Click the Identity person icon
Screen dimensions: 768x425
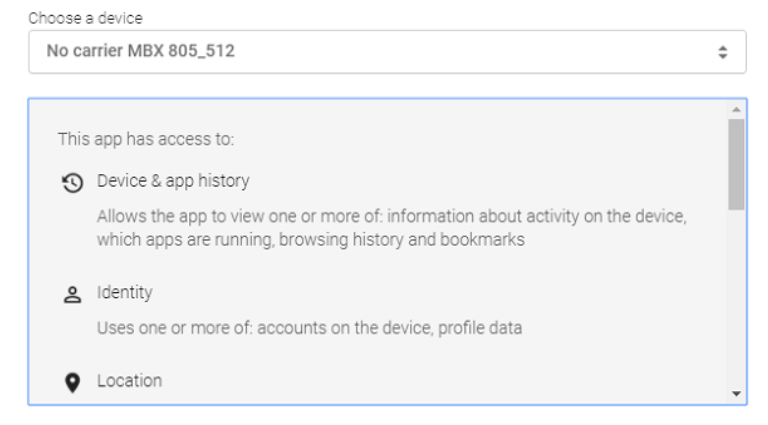(71, 295)
